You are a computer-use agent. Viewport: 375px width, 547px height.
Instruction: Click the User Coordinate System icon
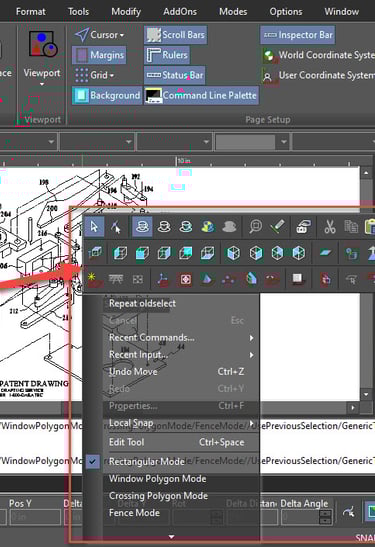[268, 76]
